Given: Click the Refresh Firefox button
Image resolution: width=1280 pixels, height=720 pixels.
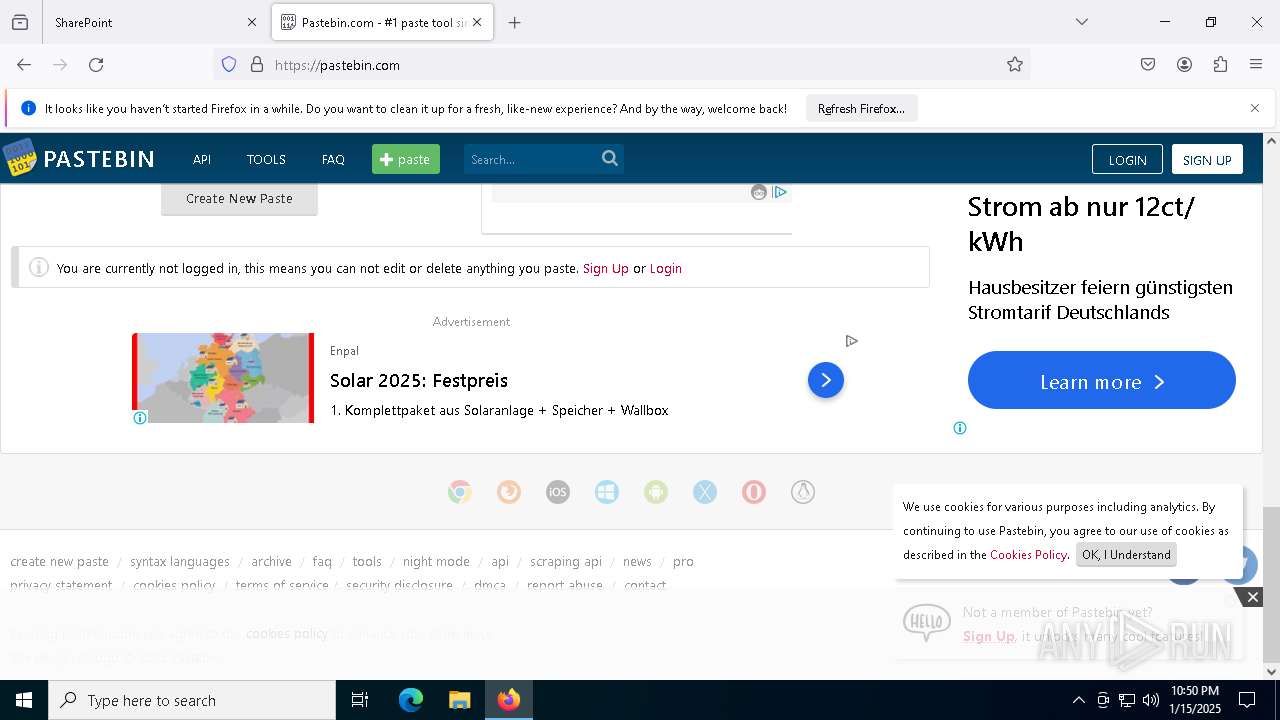Looking at the screenshot, I should pyautogui.click(x=861, y=109).
